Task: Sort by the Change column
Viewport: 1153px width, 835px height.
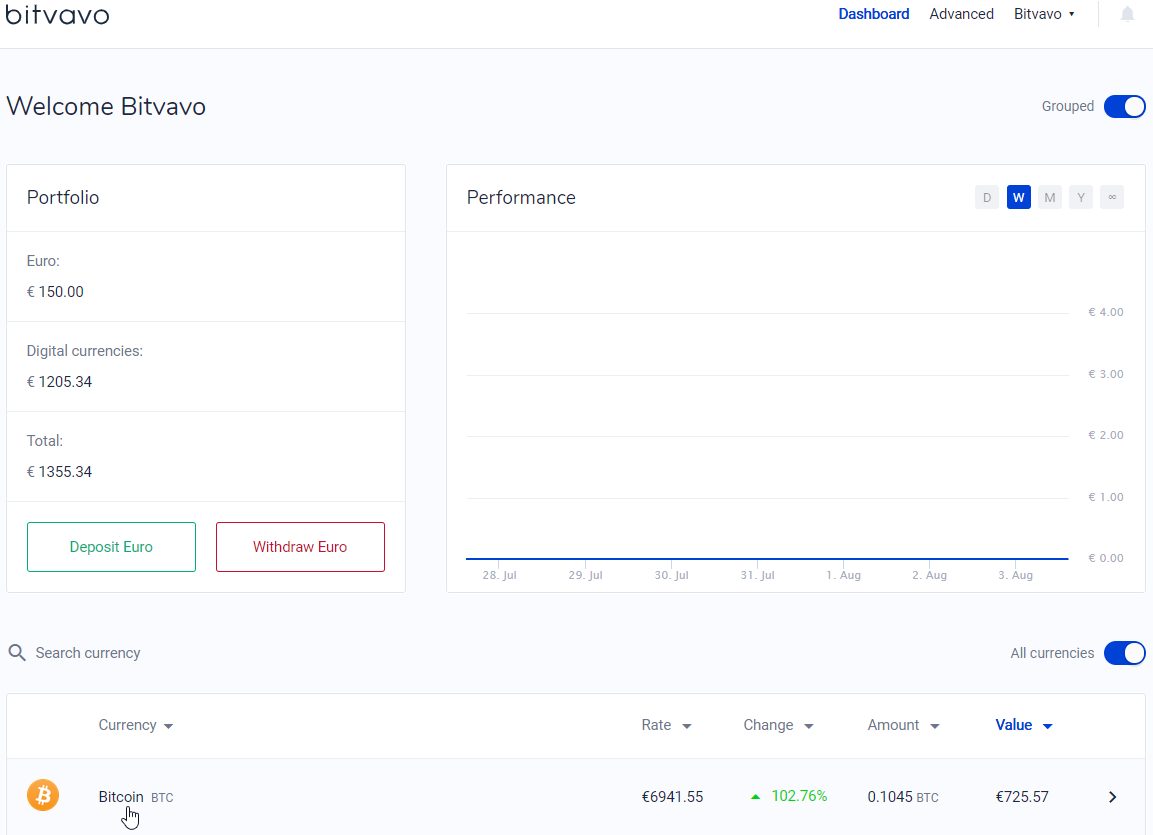Action: (779, 725)
